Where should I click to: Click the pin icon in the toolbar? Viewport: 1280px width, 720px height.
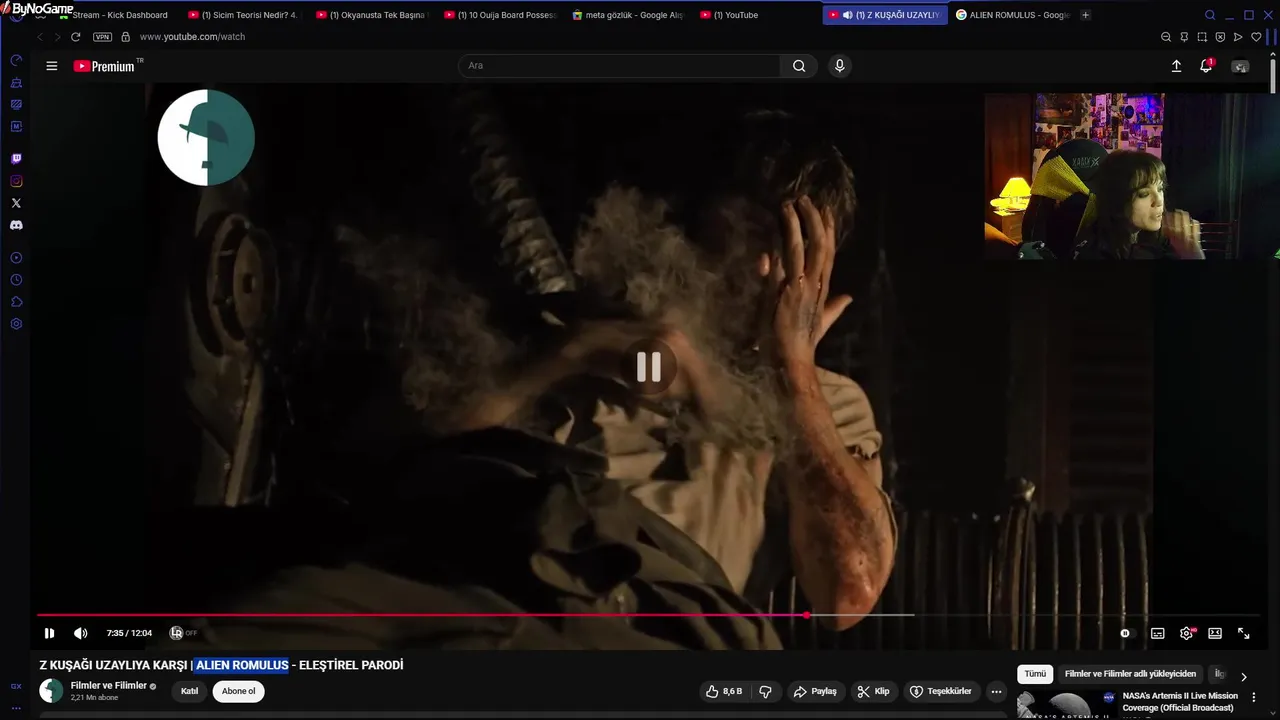pyautogui.click(x=1184, y=37)
